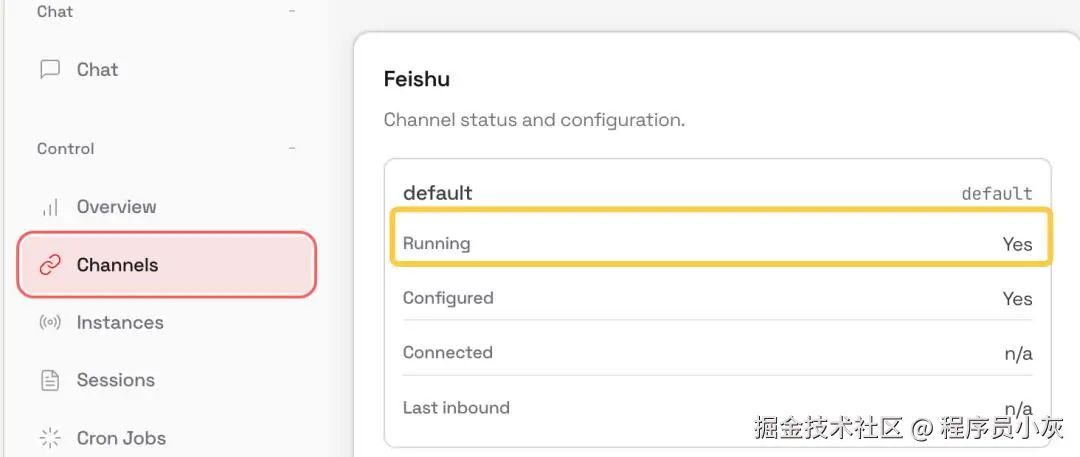
Task: Collapse the Chat sidebar section
Action: [292, 12]
